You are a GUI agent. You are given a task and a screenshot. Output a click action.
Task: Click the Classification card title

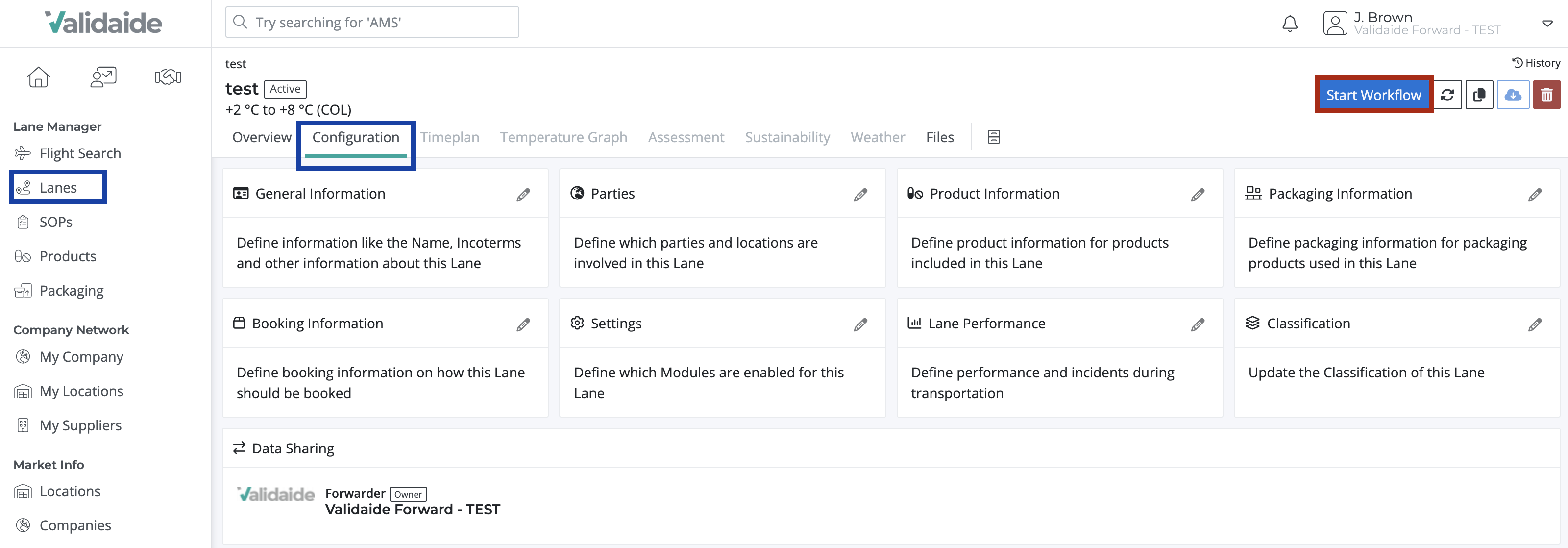[x=1308, y=324]
